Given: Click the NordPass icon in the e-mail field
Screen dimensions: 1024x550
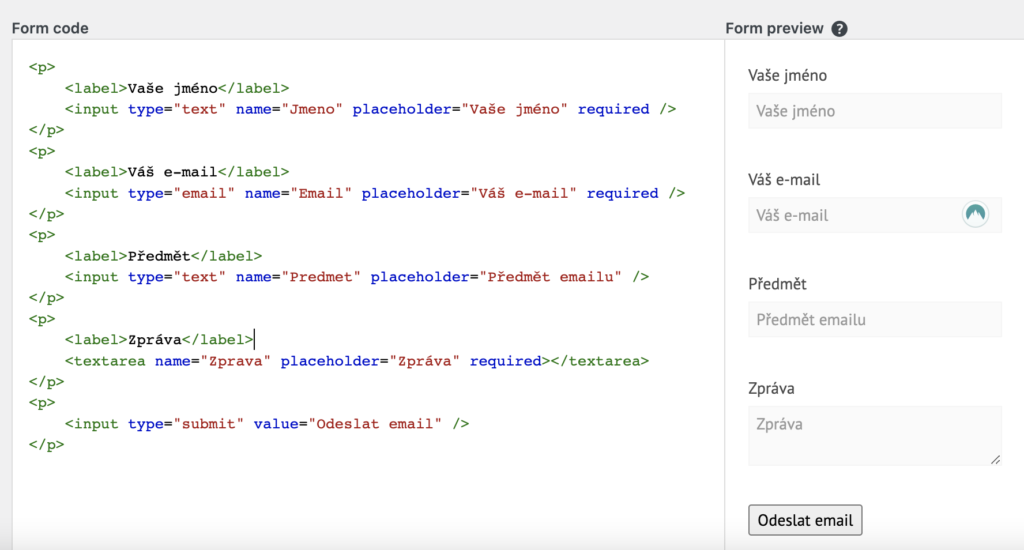Looking at the screenshot, I should click(975, 214).
